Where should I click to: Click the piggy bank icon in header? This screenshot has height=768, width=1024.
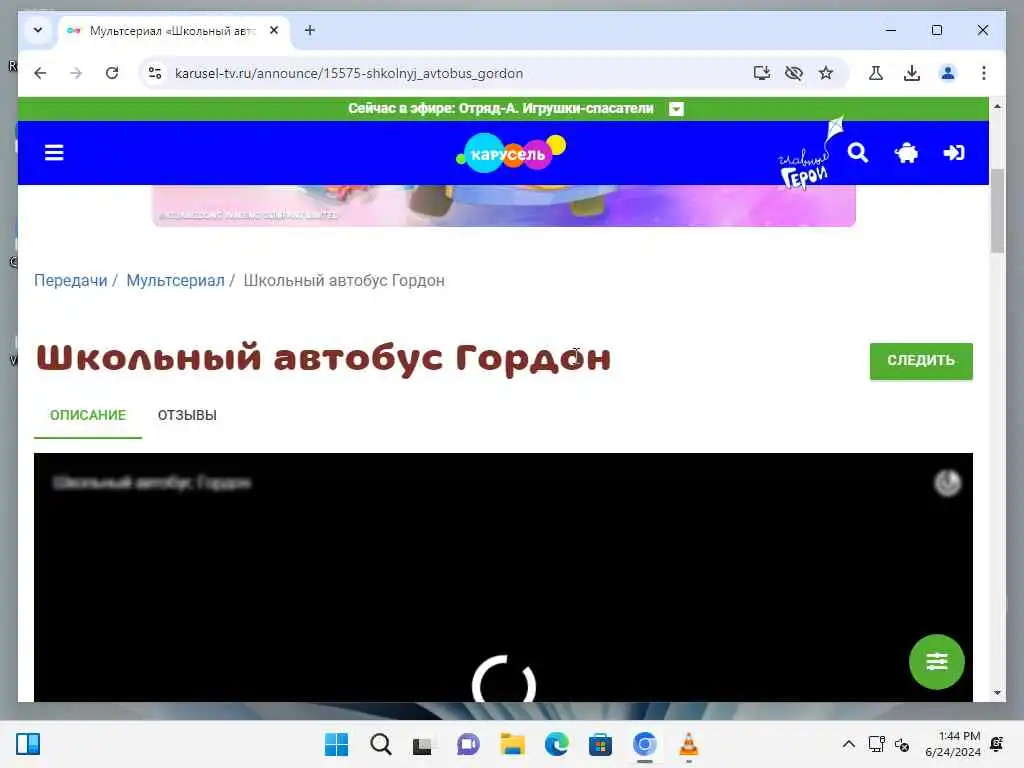[x=906, y=153]
